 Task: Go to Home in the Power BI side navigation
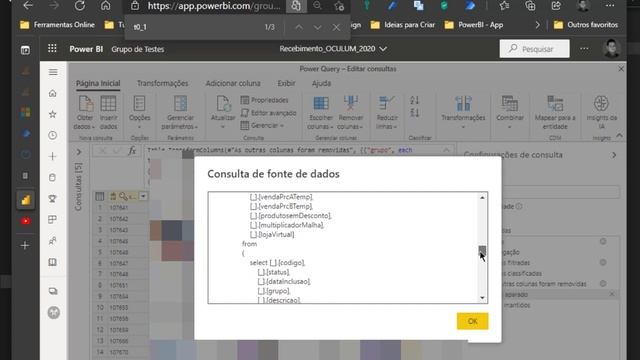pyautogui.click(x=53, y=93)
